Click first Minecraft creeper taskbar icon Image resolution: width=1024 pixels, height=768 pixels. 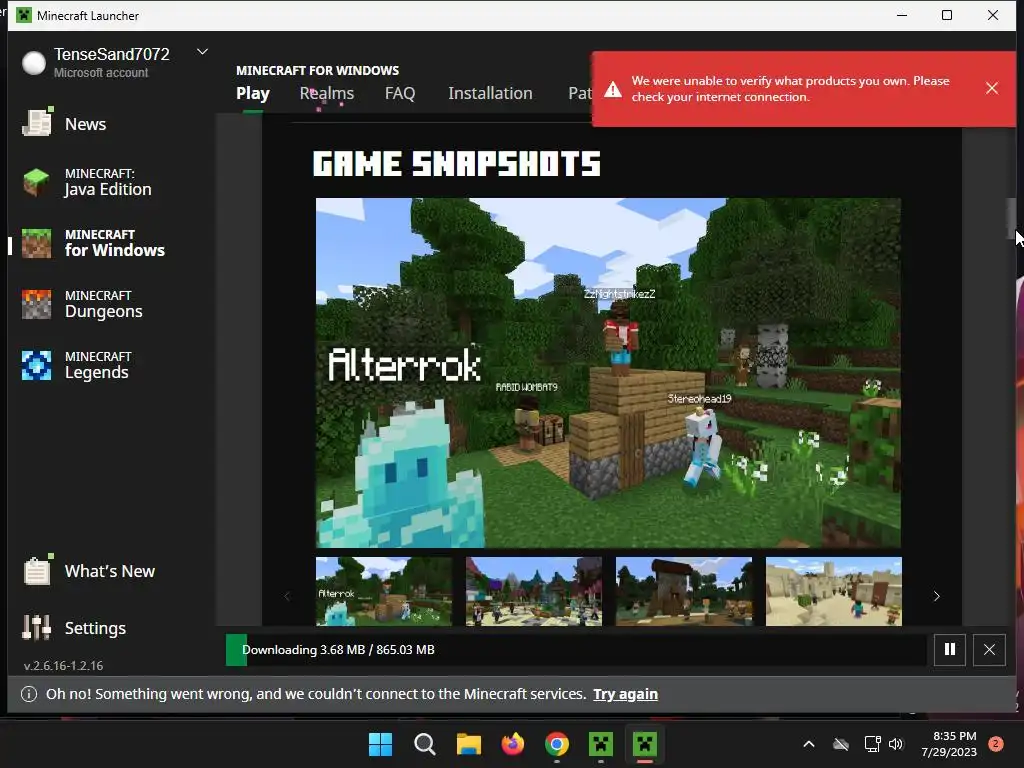(x=601, y=744)
